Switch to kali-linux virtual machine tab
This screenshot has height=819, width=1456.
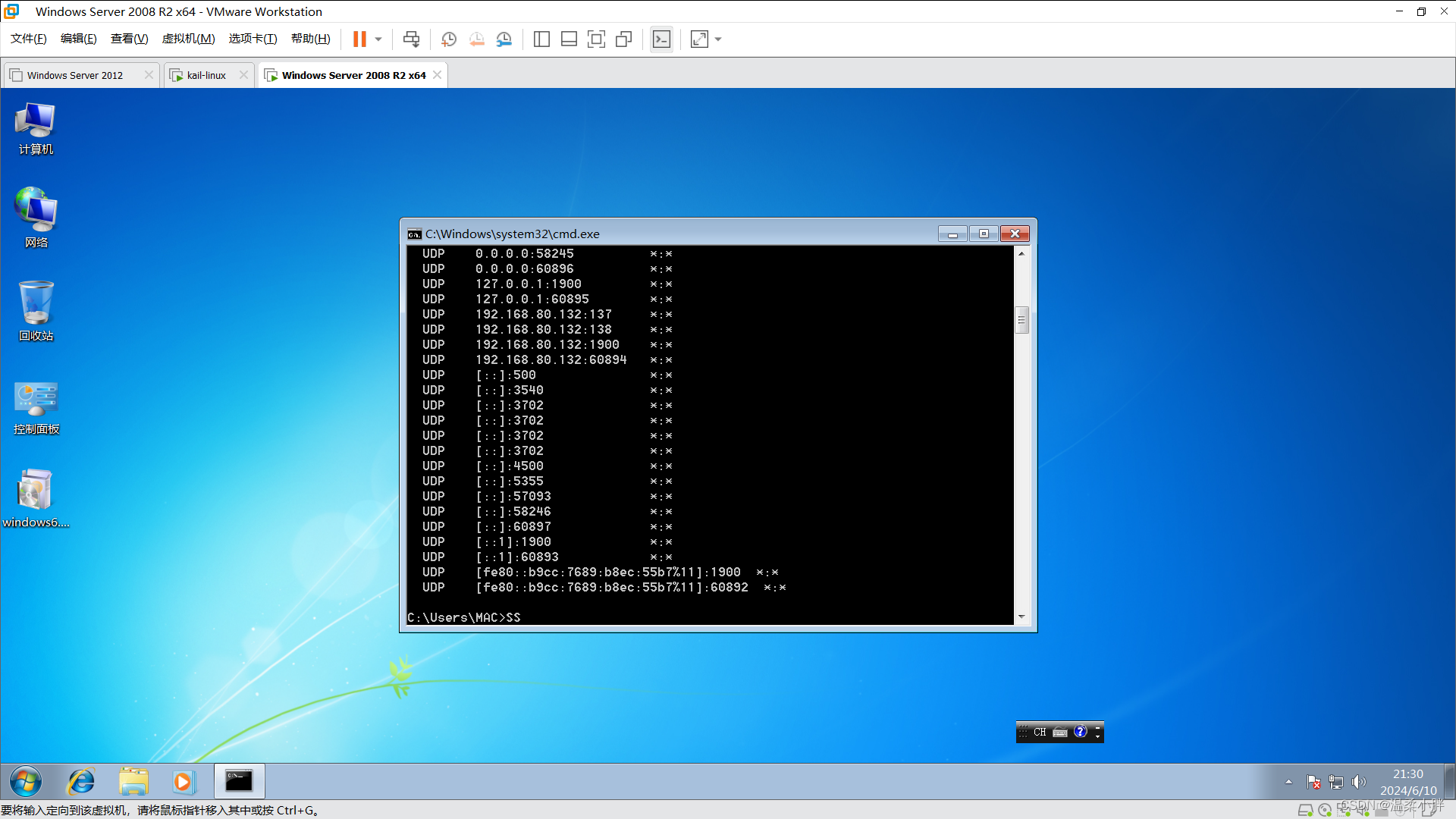(200, 75)
